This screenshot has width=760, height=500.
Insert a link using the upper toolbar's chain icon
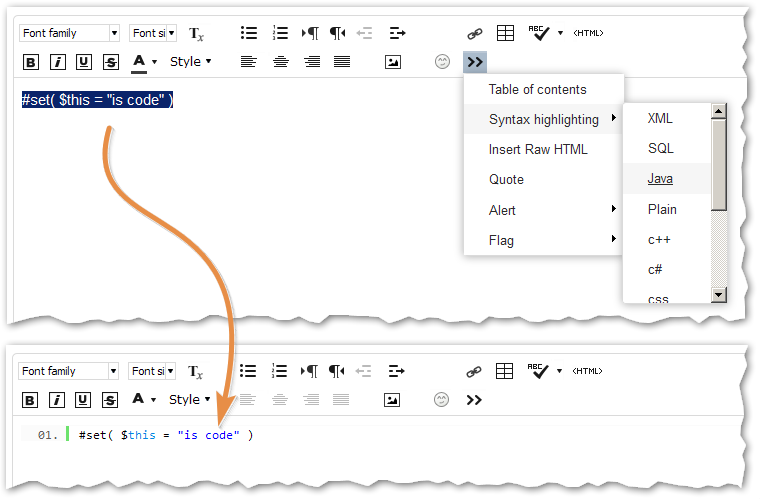tap(475, 33)
